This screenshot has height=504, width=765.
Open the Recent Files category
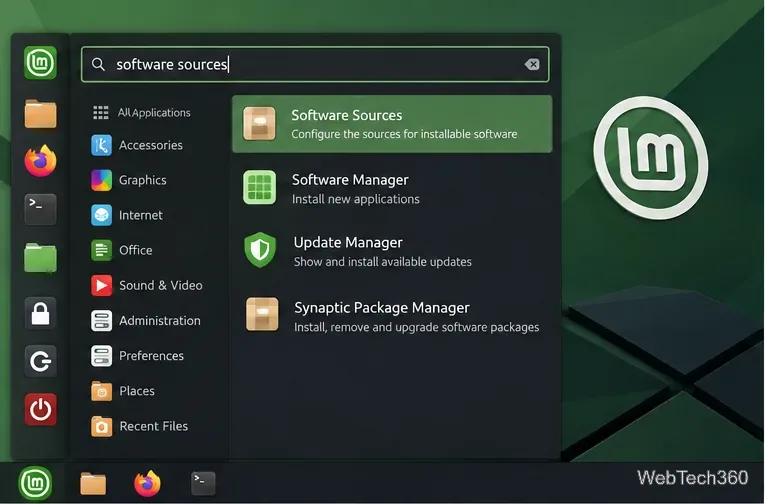(140, 426)
